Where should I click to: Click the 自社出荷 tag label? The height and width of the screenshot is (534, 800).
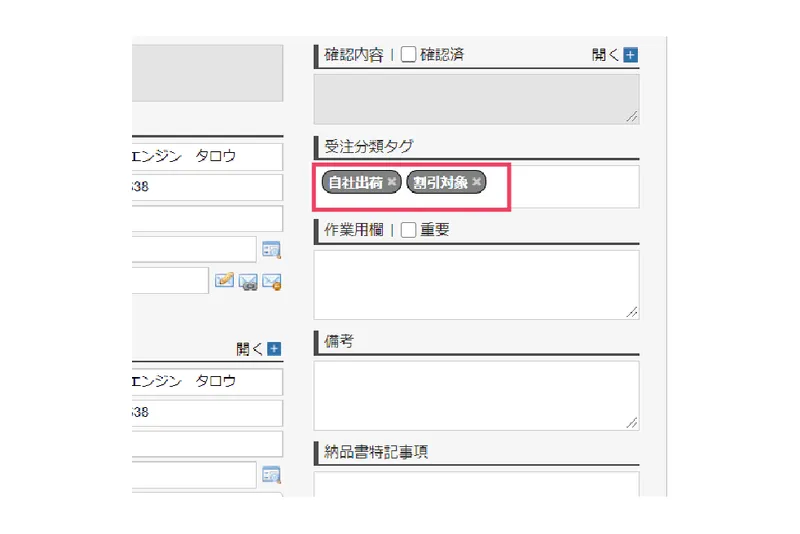pyautogui.click(x=356, y=182)
